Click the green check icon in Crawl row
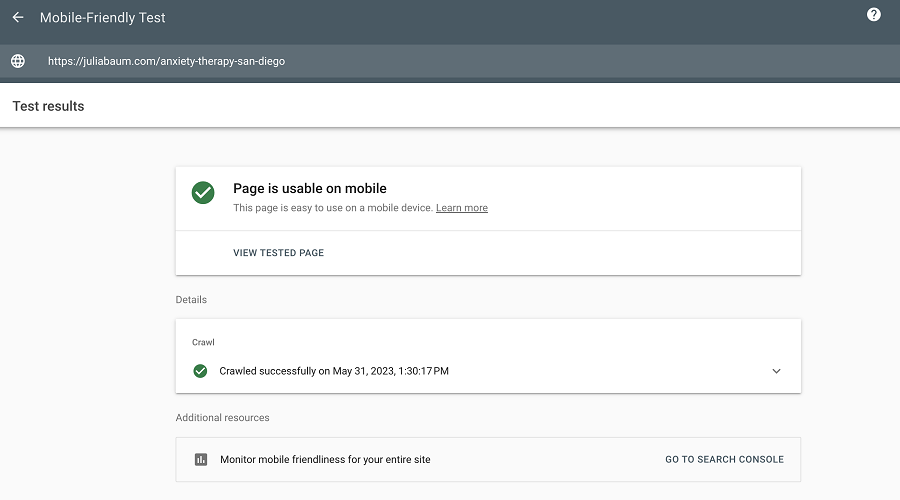This screenshot has width=900, height=500. (201, 371)
